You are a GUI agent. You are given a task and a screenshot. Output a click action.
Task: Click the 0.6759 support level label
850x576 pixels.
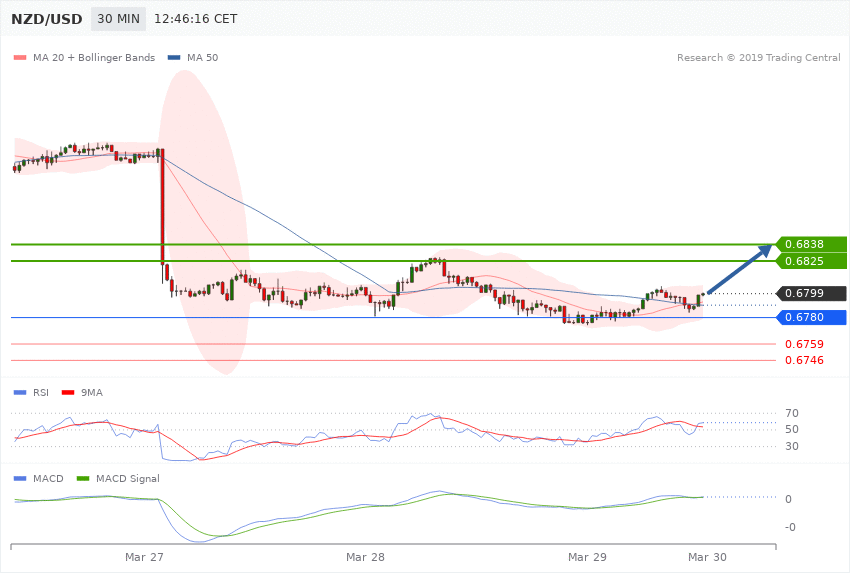point(804,344)
